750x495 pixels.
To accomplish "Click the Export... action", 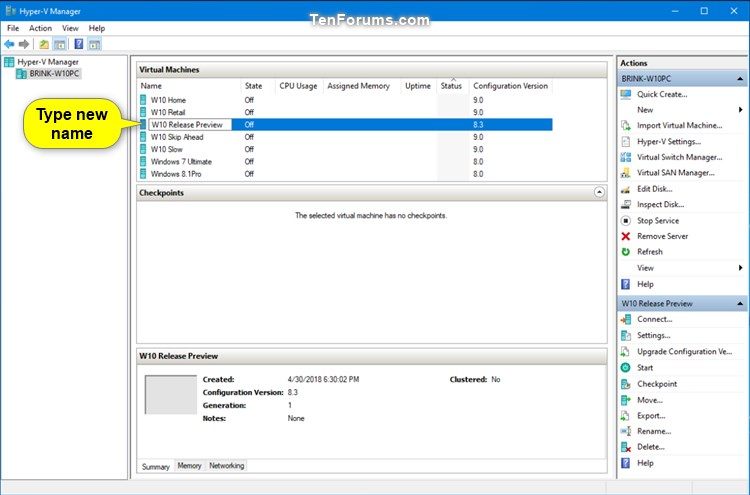I will pyautogui.click(x=651, y=416).
